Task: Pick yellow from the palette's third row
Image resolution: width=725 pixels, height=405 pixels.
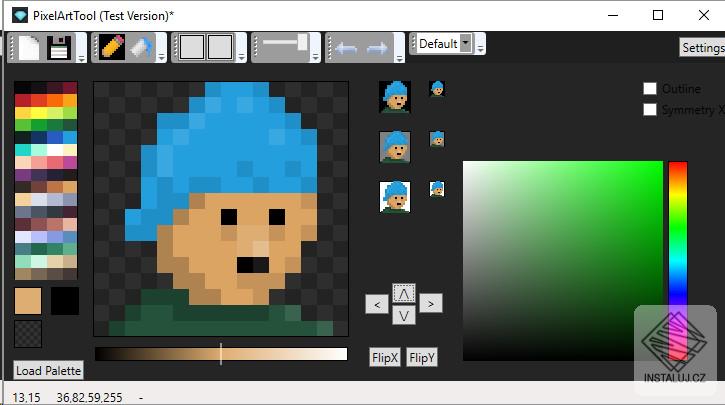Action: pos(38,113)
